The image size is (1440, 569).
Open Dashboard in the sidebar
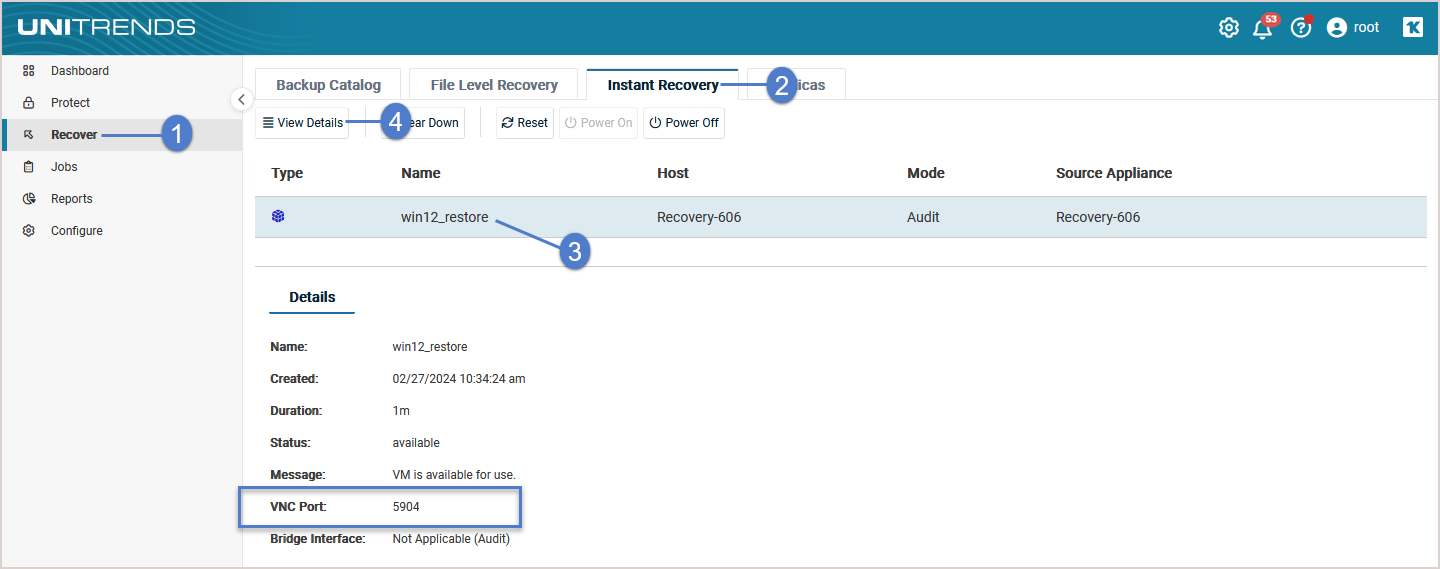click(x=80, y=71)
